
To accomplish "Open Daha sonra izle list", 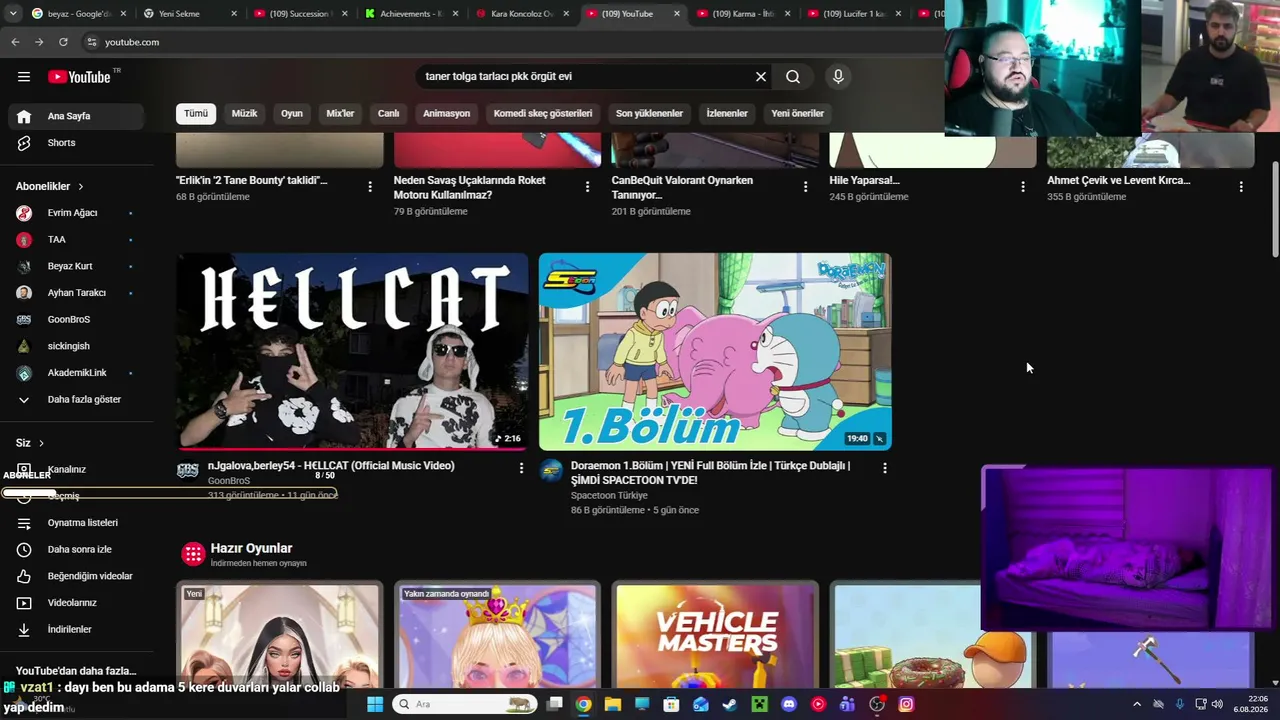I will pos(76,549).
